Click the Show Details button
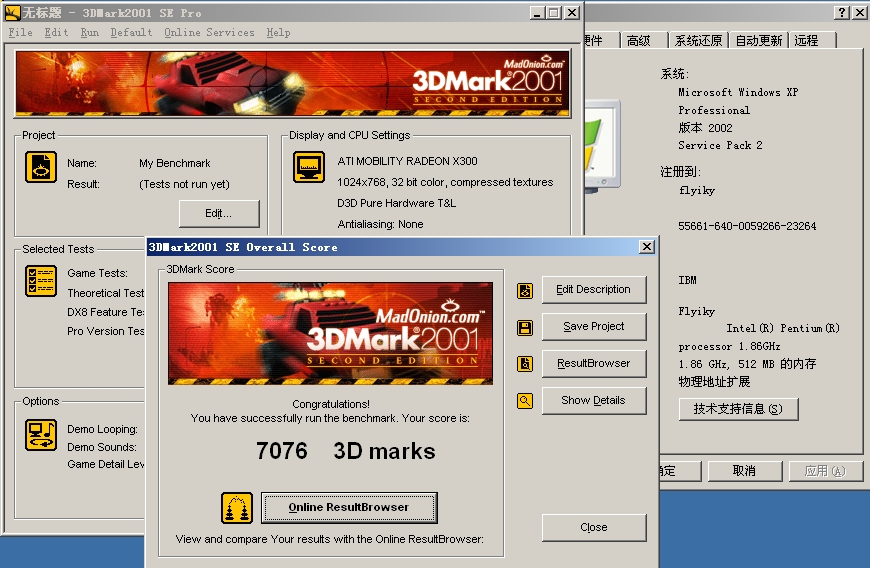Screen dimensions: 870x568 pos(594,400)
